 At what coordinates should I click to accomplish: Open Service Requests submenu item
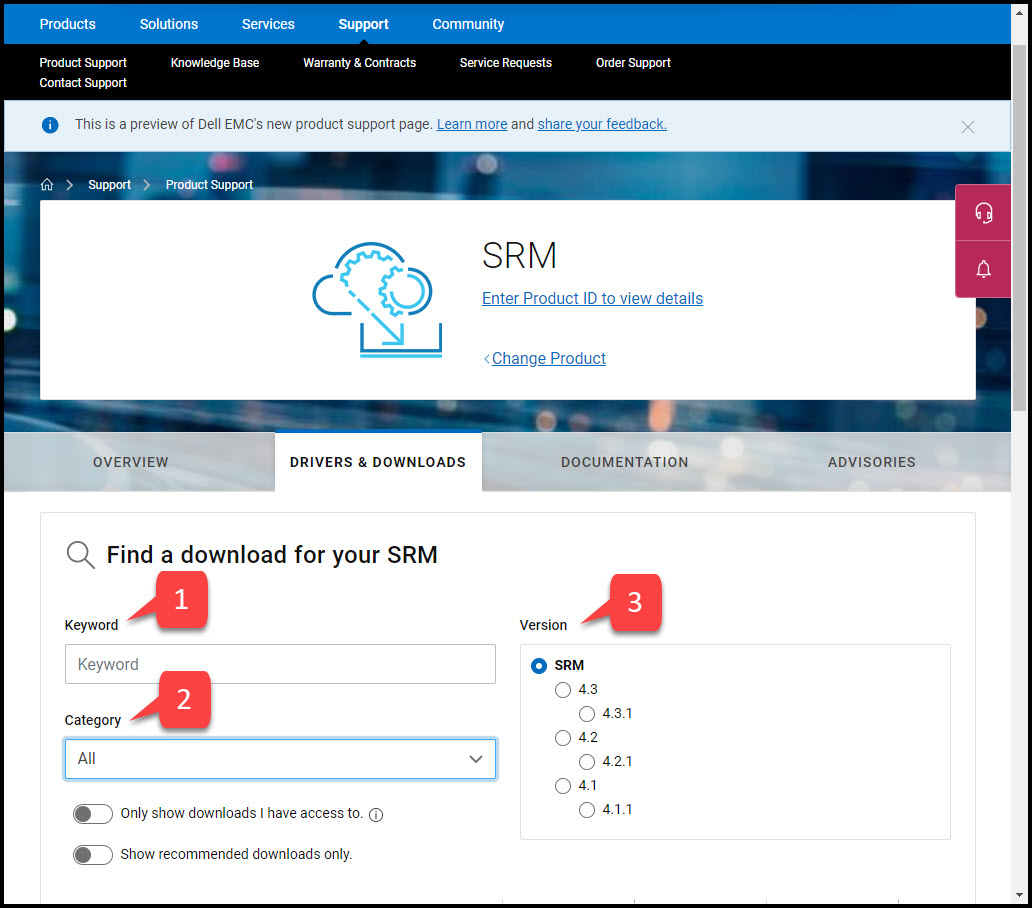505,63
